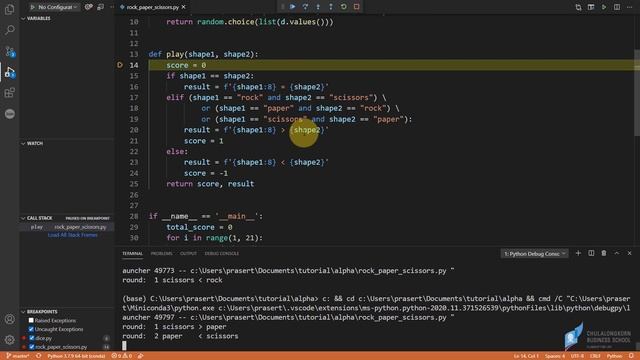Change encoding via UTF-8 in status bar
This screenshot has width=640, height=360.
click(x=577, y=356)
